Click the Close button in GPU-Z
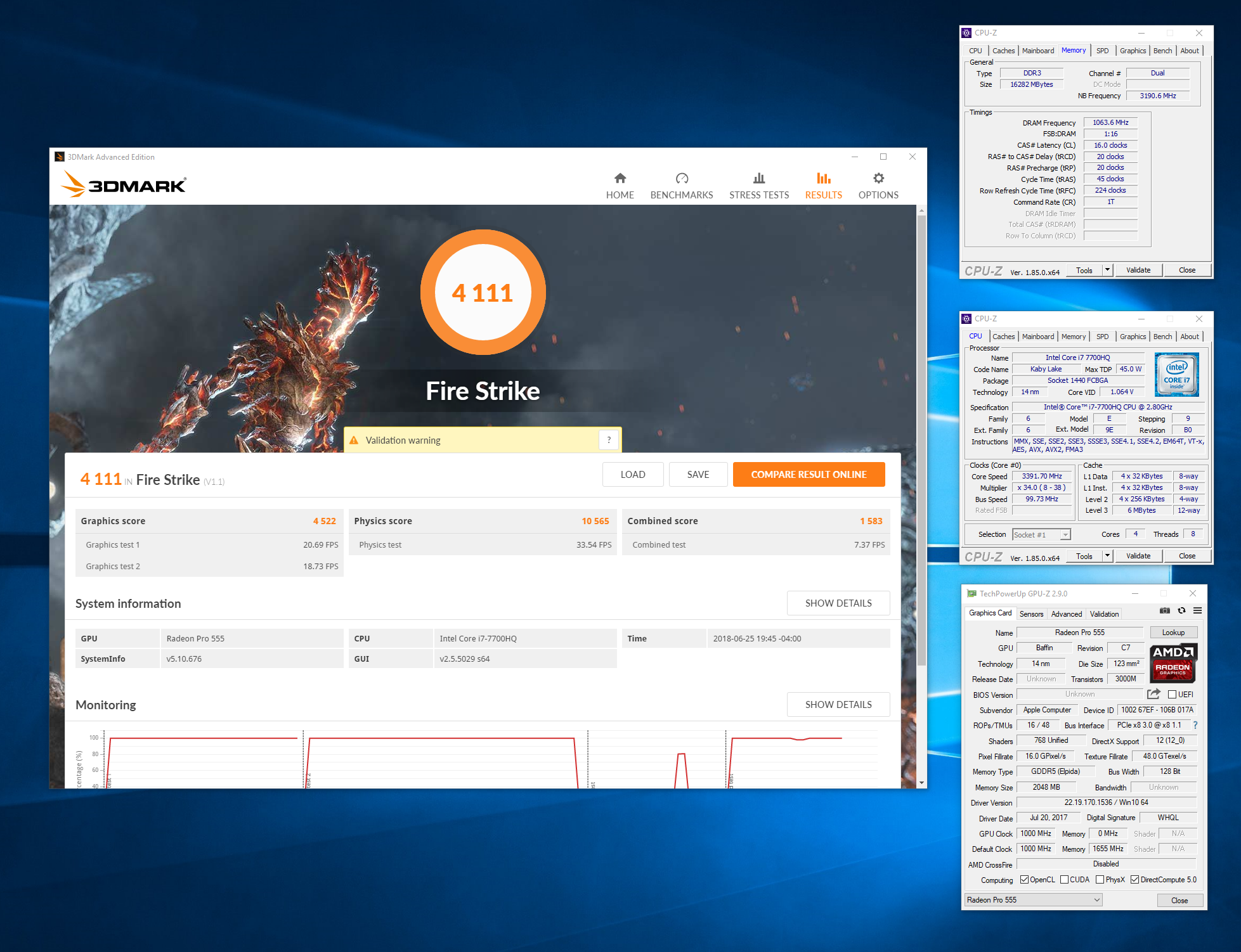 tap(1179, 900)
